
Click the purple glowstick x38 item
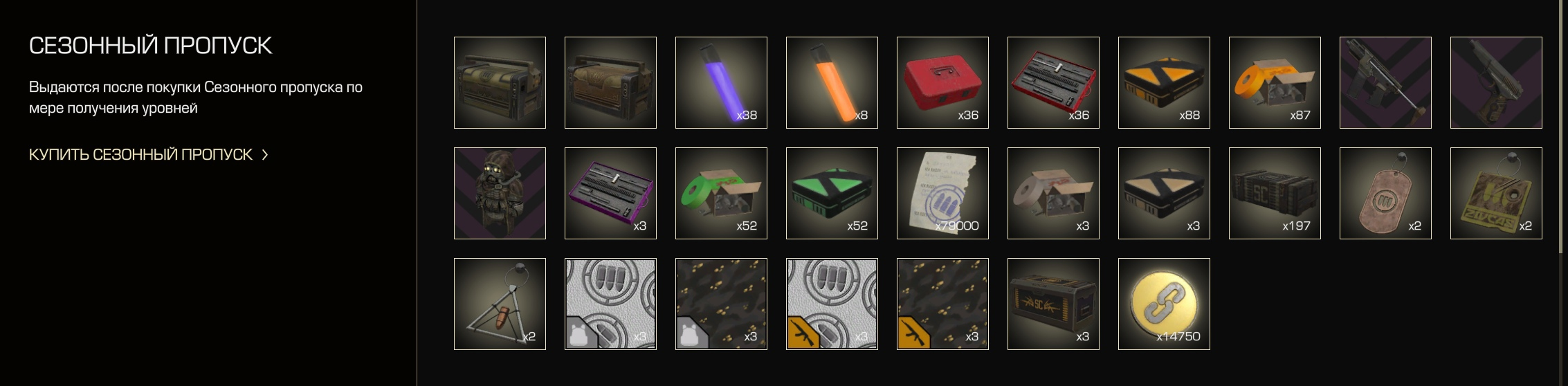pos(721,82)
